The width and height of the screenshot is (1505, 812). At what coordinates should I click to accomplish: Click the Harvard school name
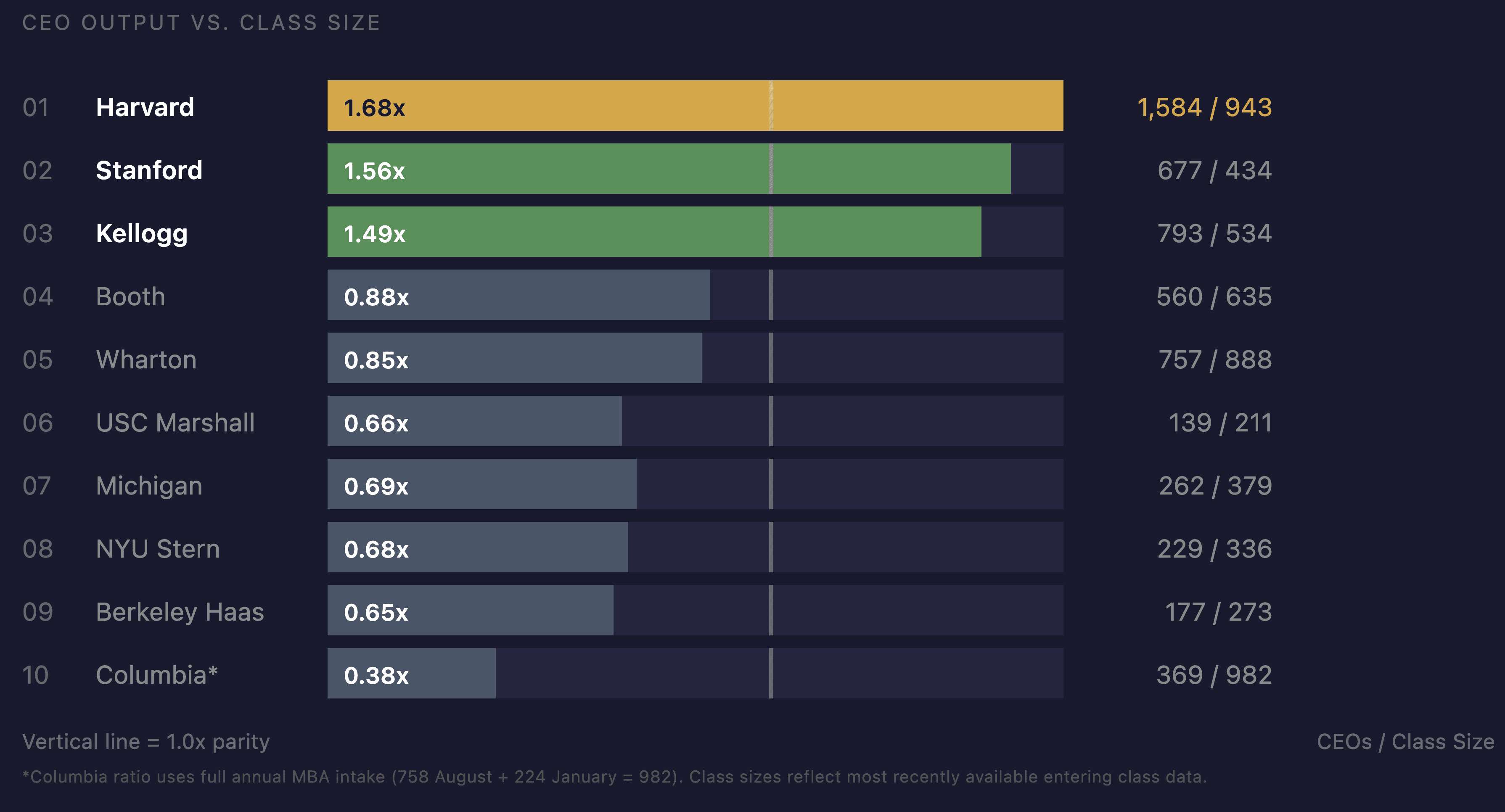(x=145, y=108)
